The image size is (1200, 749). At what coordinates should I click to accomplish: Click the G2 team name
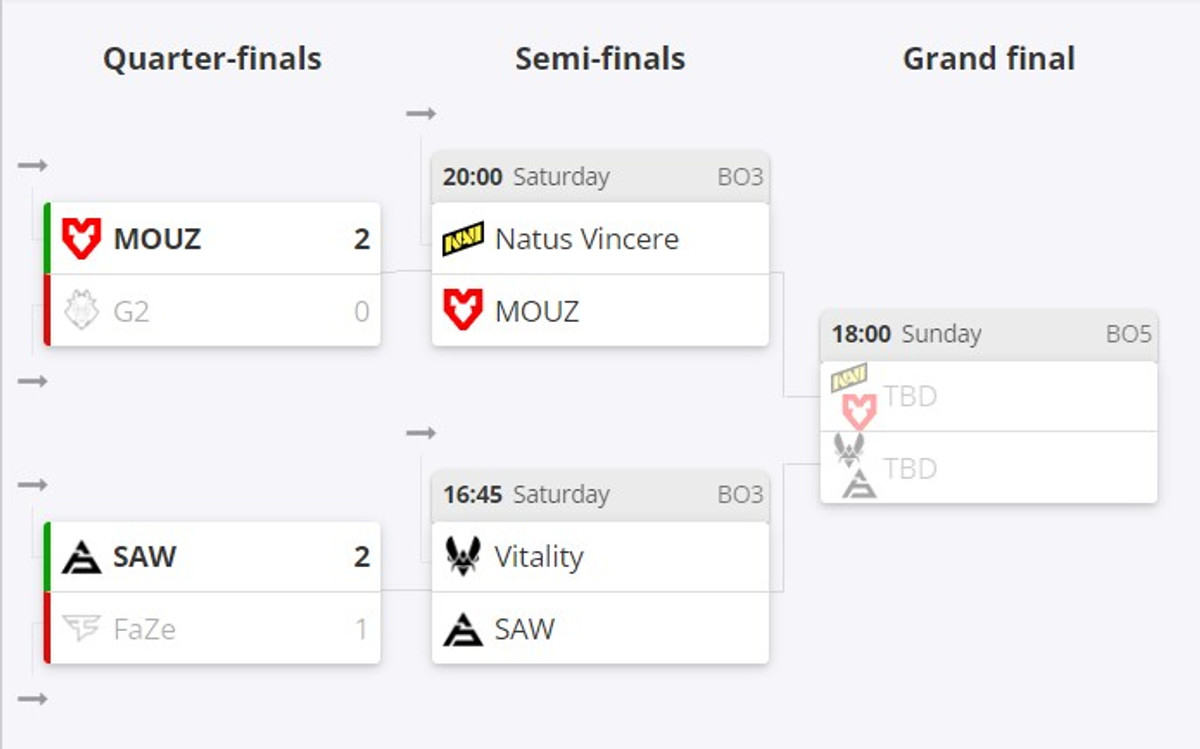(132, 311)
